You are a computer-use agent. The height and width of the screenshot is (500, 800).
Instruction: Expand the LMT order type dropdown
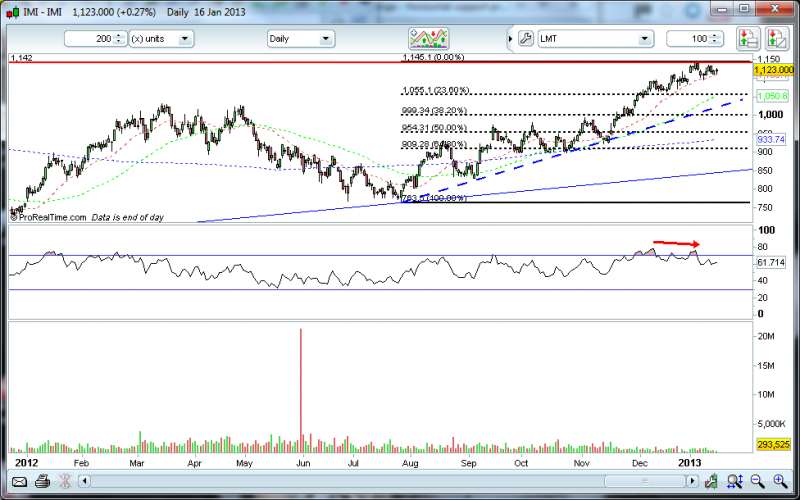[x=645, y=39]
